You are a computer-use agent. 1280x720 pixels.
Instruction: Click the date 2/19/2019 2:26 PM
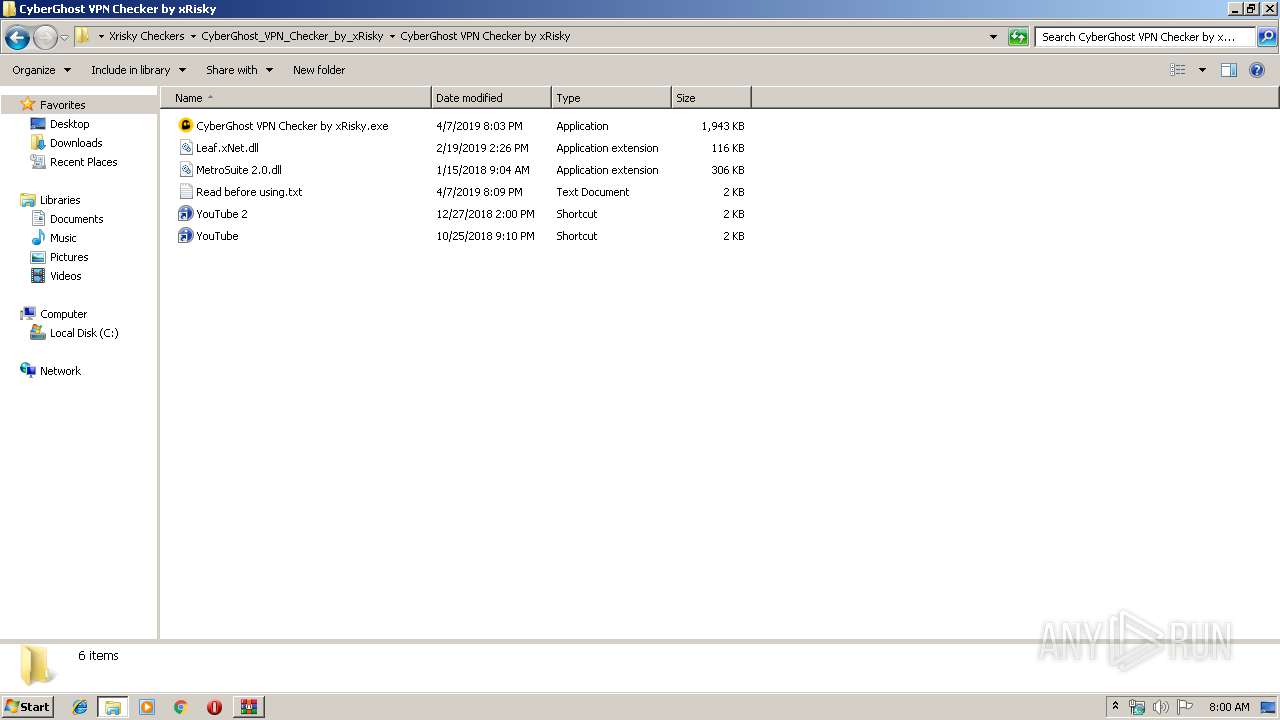coord(482,148)
